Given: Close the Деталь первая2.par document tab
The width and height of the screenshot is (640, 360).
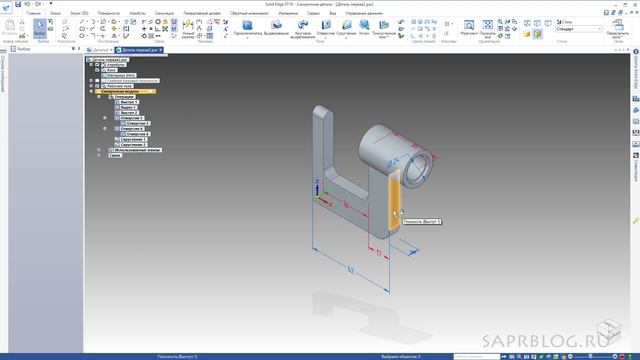Looking at the screenshot, I should pyautogui.click(x=161, y=50).
